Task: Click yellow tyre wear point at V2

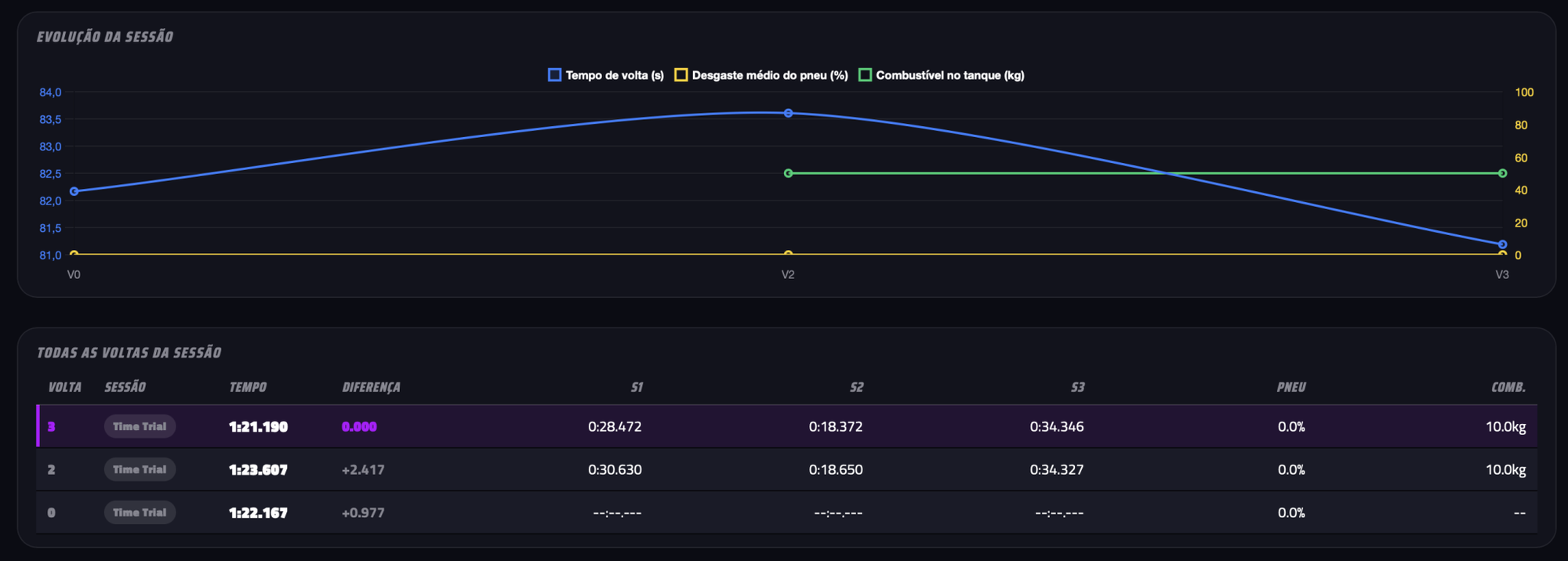Action: (788, 254)
